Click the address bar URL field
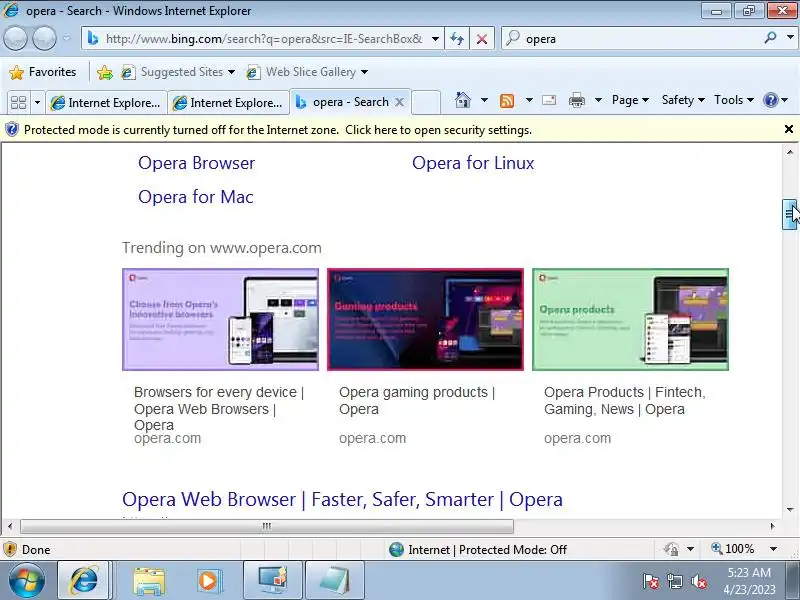800x600 pixels. coord(263,39)
